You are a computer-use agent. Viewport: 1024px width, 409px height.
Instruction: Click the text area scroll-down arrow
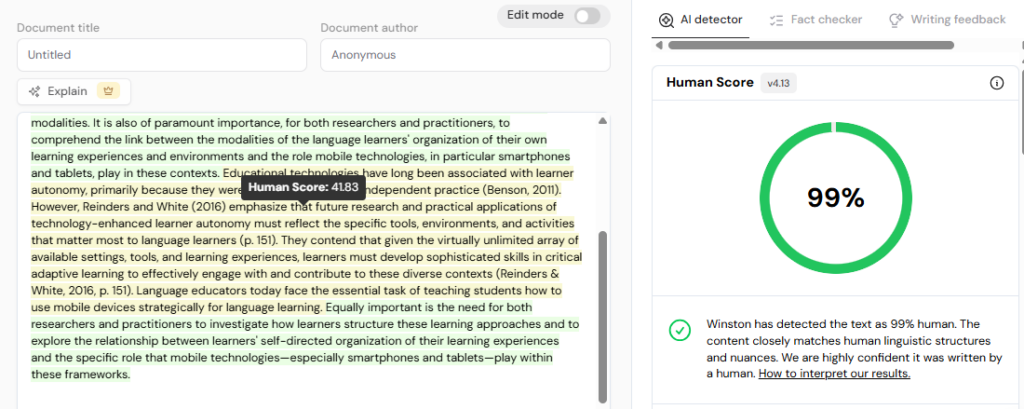click(x=602, y=398)
